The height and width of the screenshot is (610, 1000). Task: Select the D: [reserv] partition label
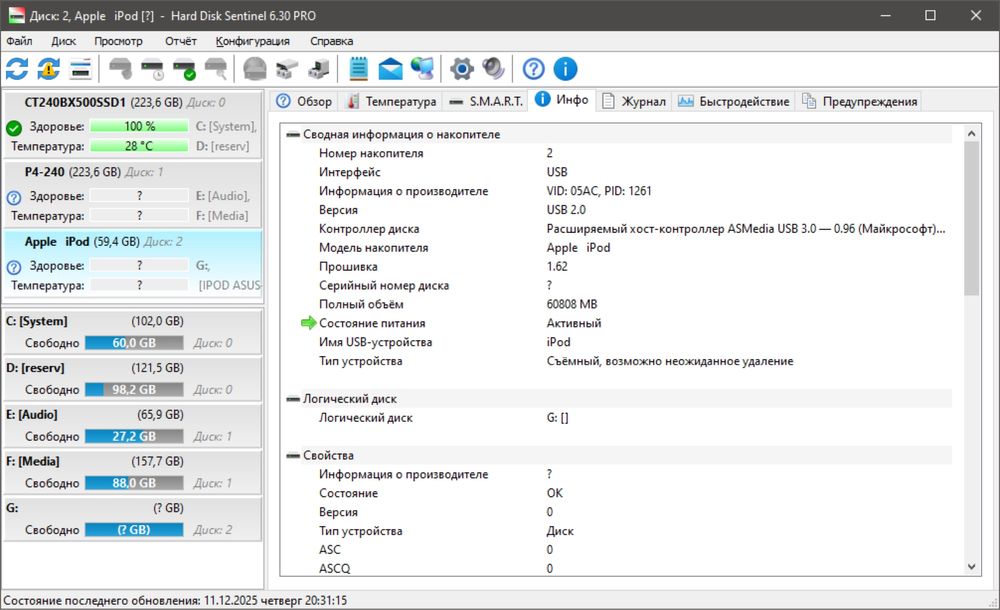pyautogui.click(x=35, y=368)
